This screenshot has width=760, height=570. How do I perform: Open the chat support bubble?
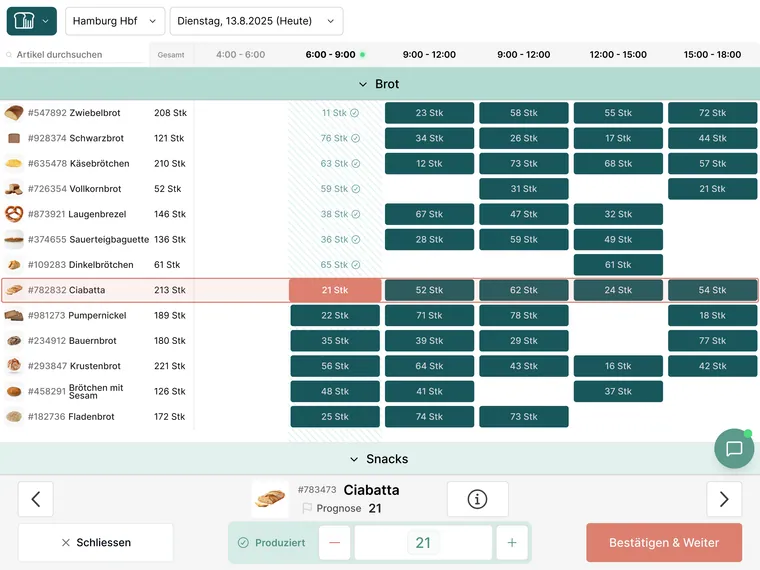734,448
